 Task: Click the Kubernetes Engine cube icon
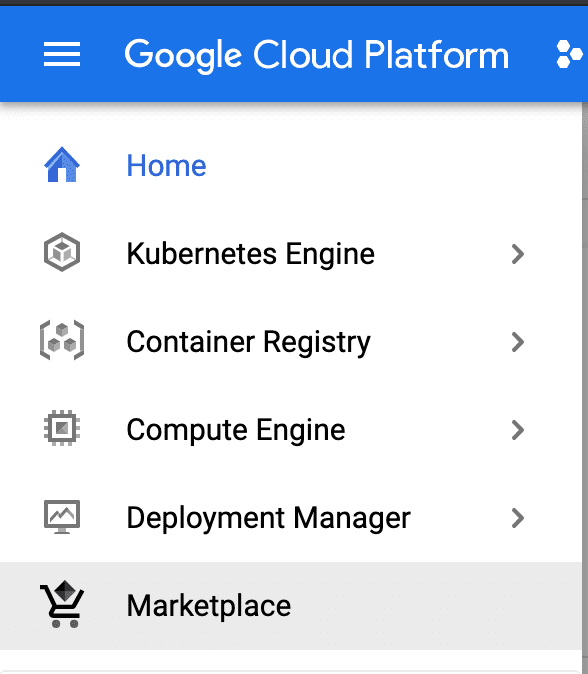click(x=62, y=252)
